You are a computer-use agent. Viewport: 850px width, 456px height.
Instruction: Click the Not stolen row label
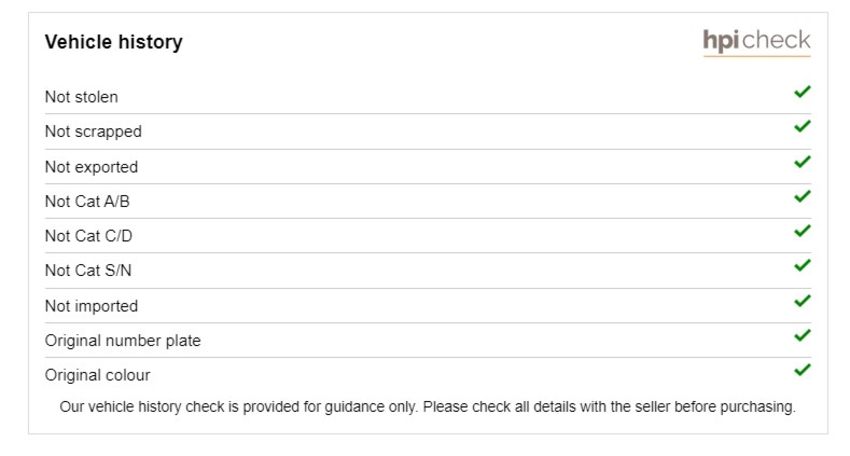click(x=81, y=97)
